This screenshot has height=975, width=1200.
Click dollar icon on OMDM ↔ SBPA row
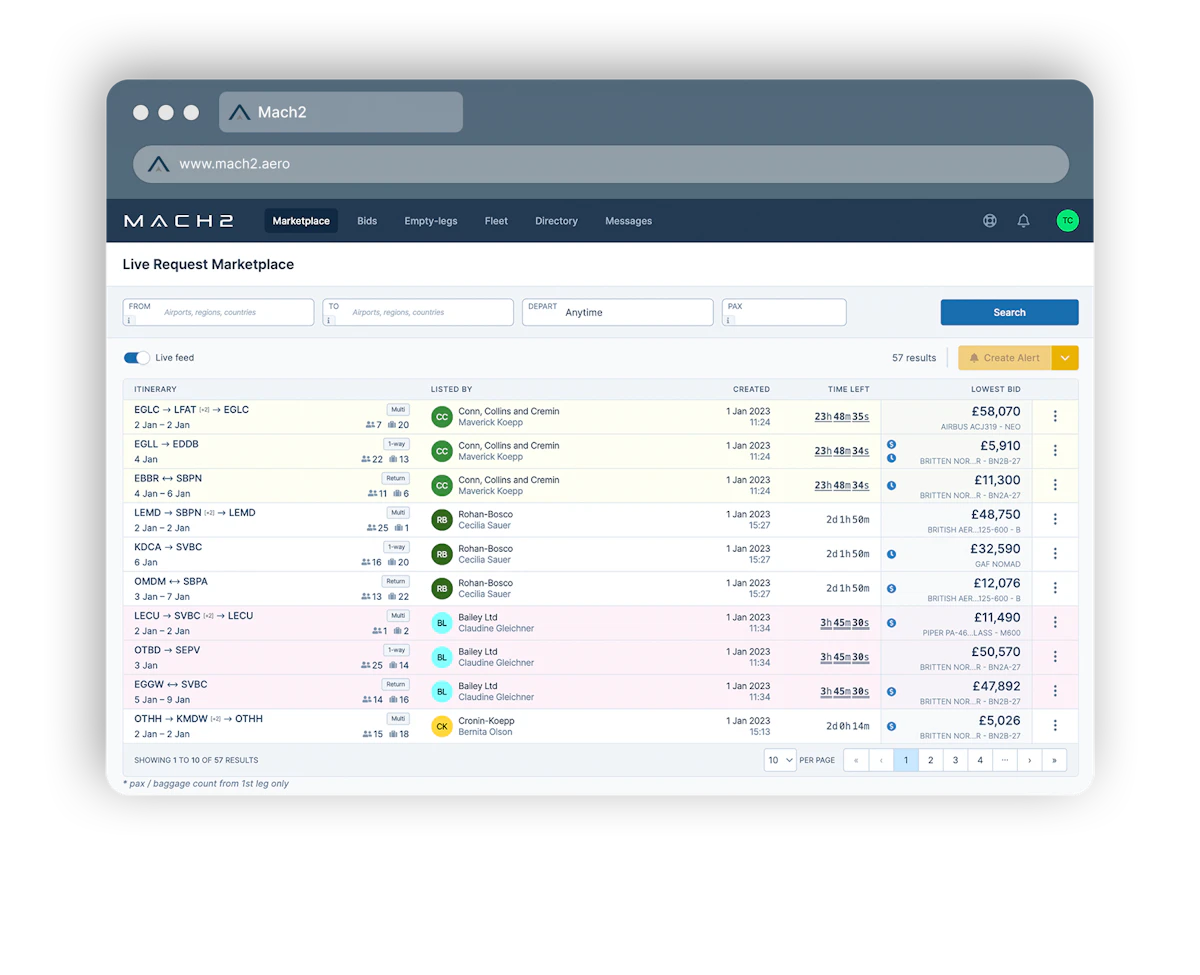[891, 589]
